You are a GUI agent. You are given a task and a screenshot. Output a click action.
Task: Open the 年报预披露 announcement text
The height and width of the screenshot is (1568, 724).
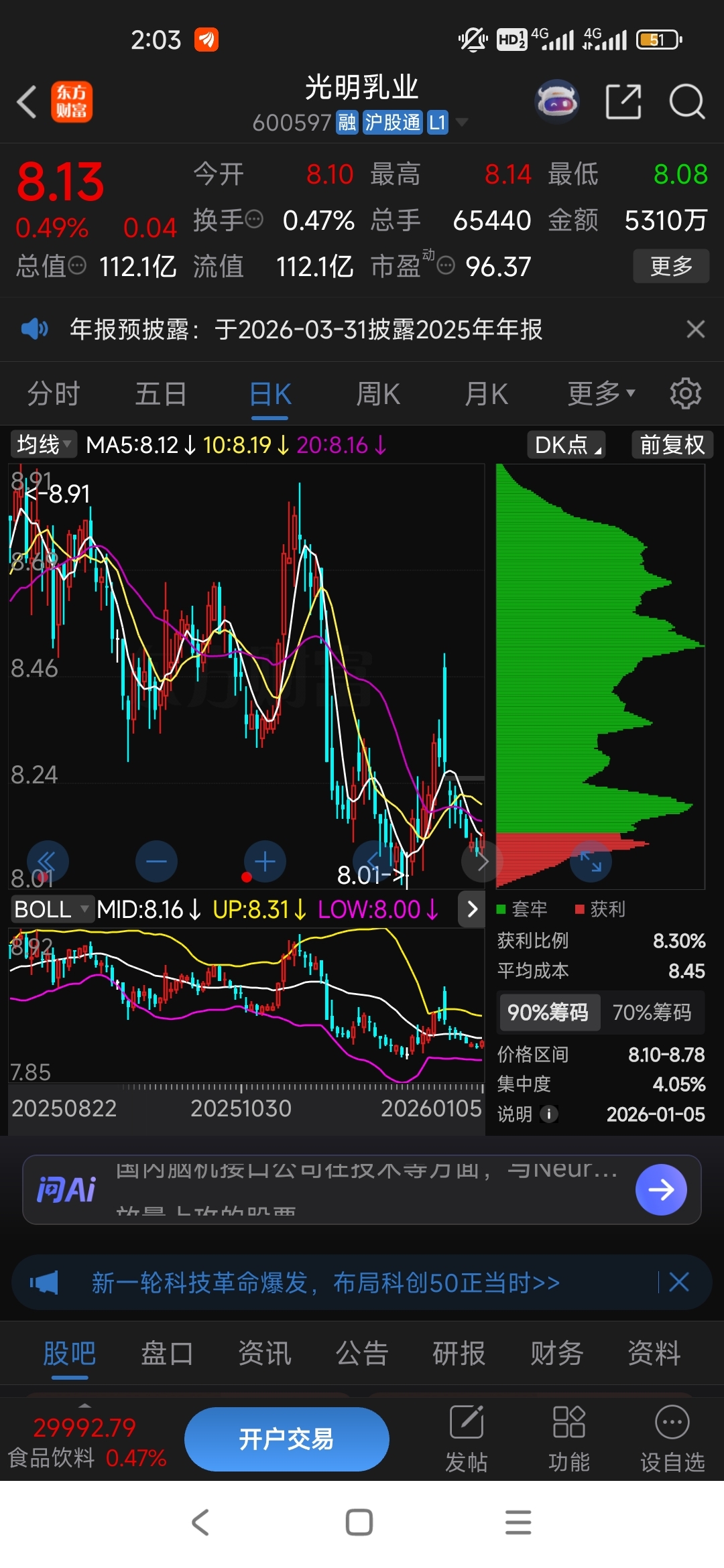(306, 329)
